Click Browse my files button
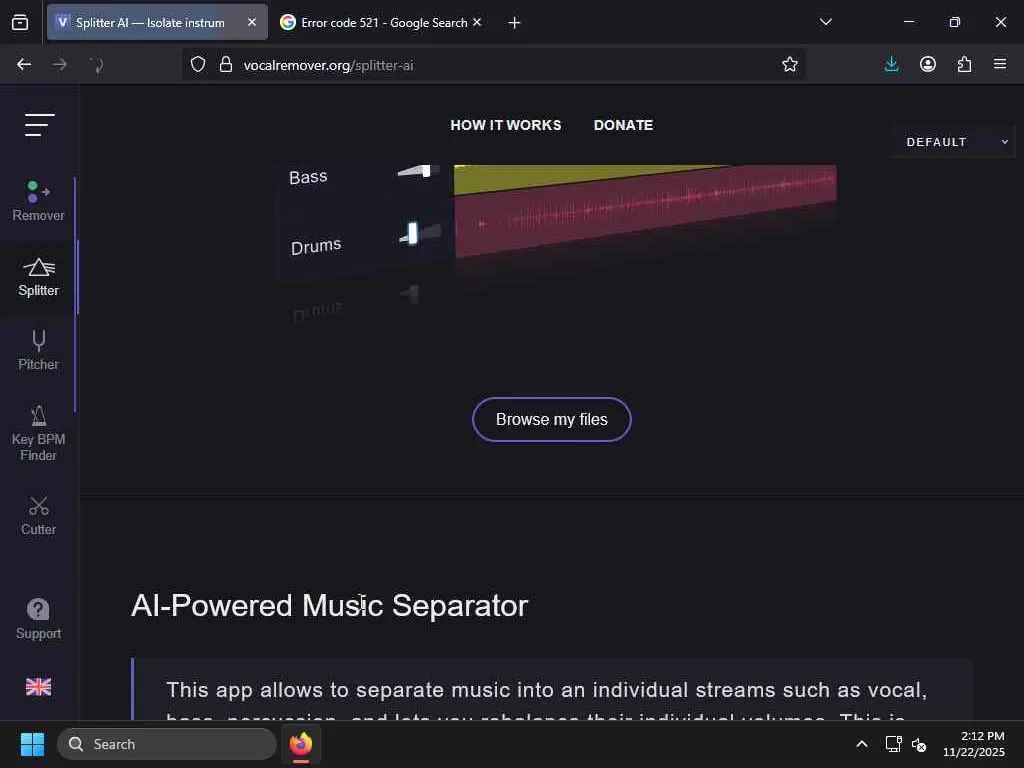This screenshot has height=768, width=1024. [552, 419]
